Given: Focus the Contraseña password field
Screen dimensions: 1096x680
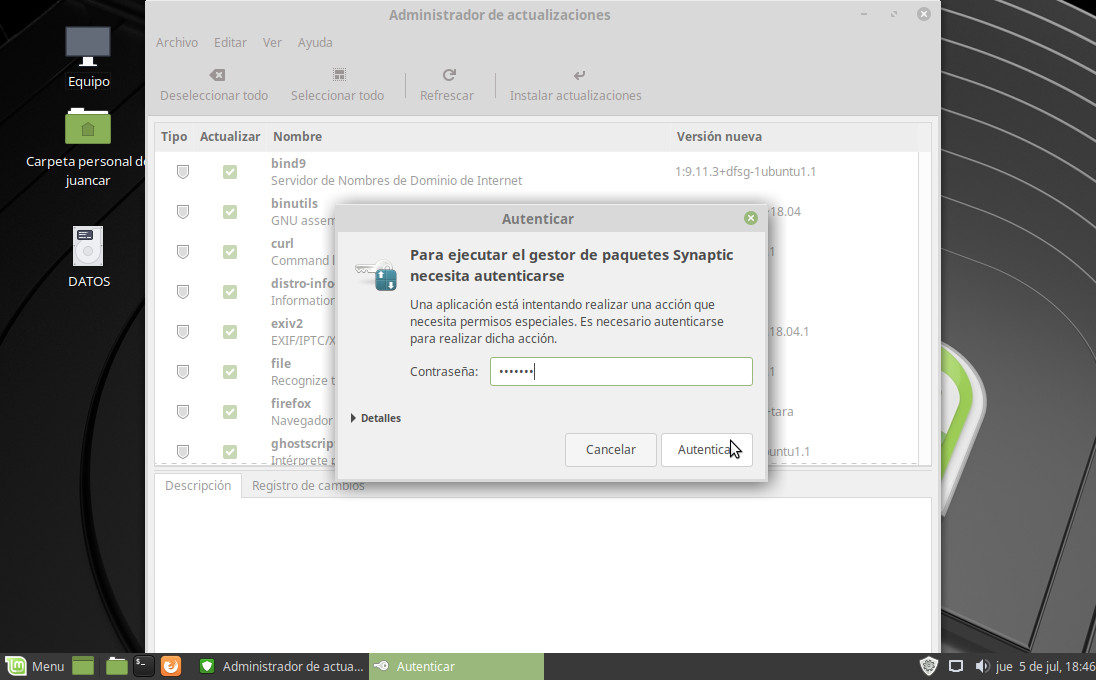Looking at the screenshot, I should (x=620, y=372).
